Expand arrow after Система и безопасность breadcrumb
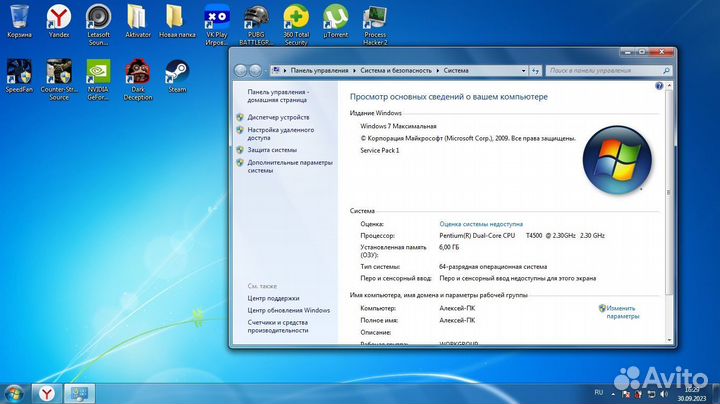 click(438, 71)
